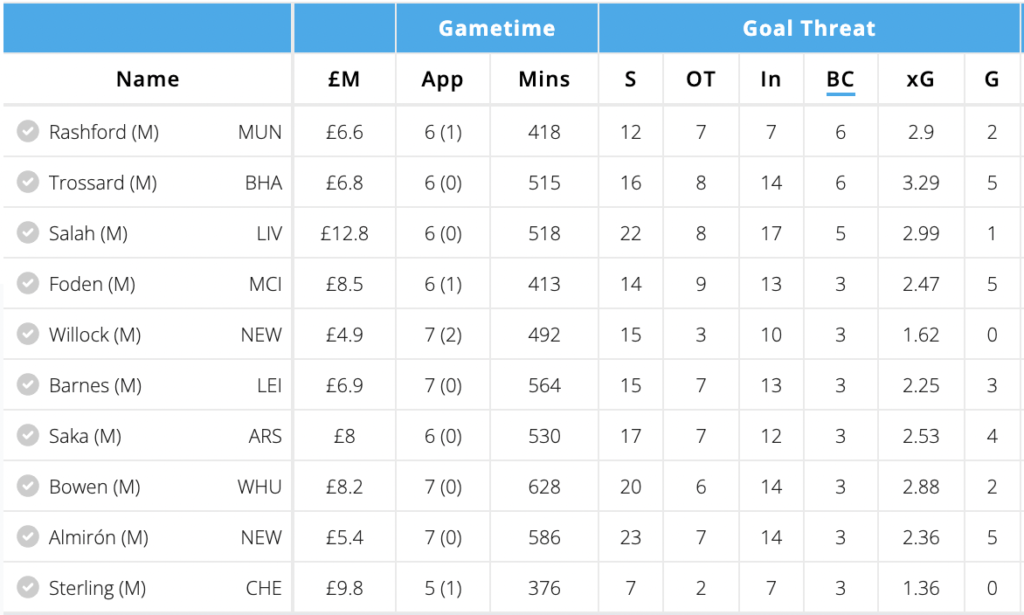Screen dimensions: 1024x615
Task: Sort table by the BC column
Action: 840,79
